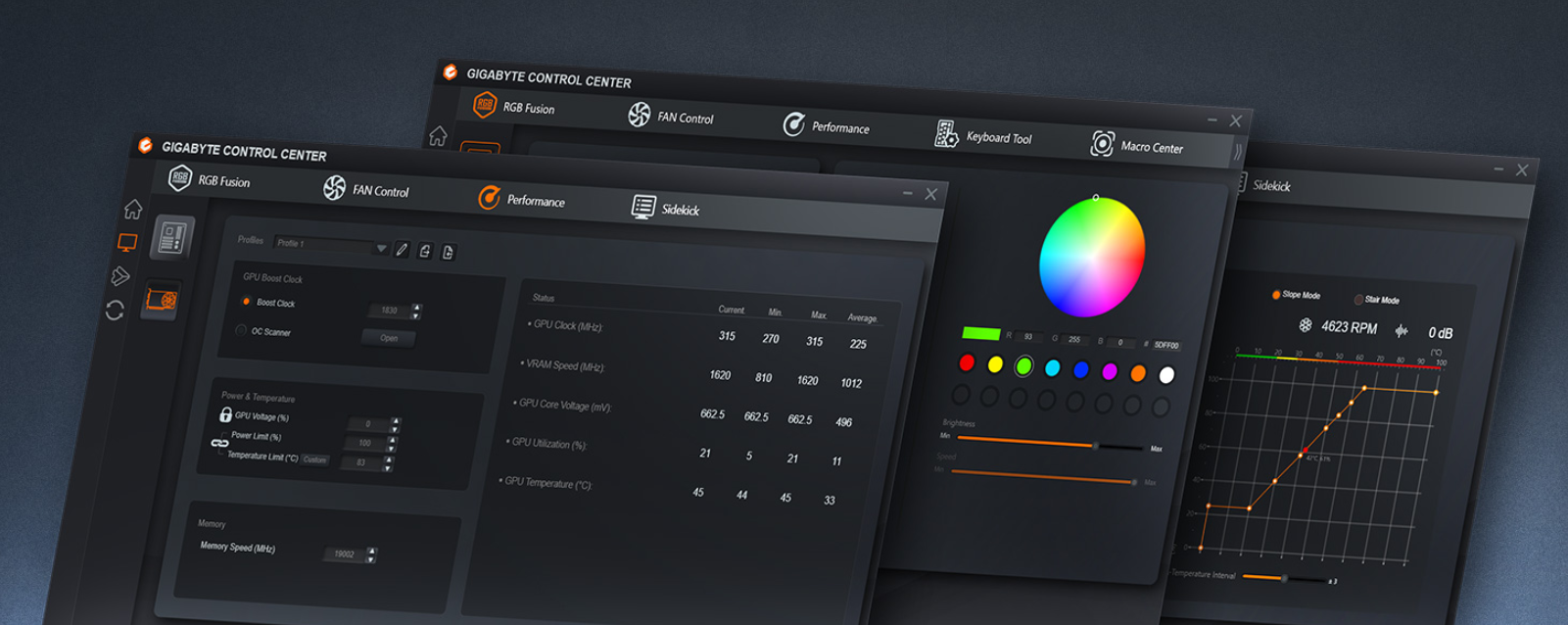Select motherboard device thumbnail

[172, 237]
